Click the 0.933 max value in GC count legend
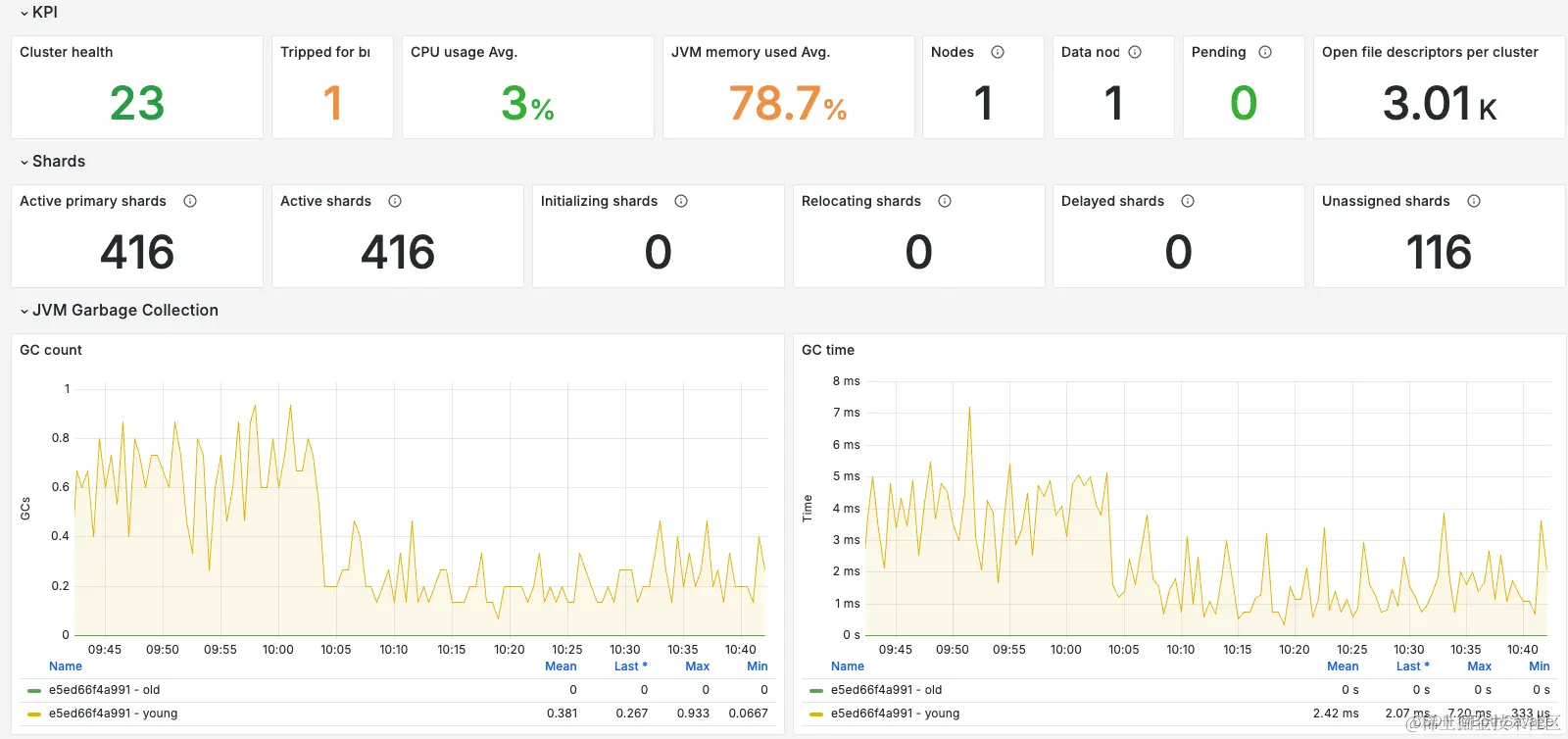Screen dimensions: 1568x739 pos(693,714)
